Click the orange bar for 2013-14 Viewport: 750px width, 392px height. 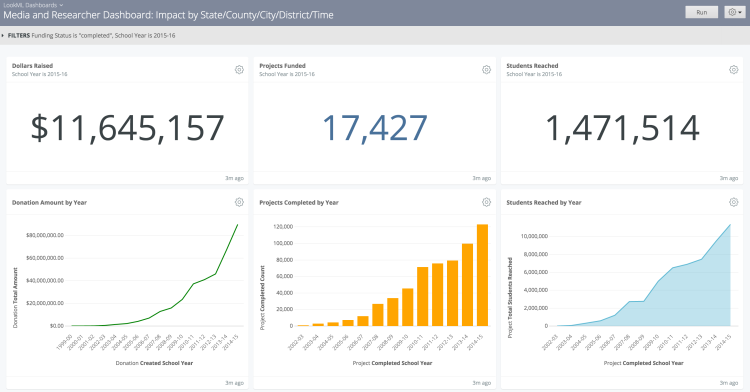pos(467,285)
